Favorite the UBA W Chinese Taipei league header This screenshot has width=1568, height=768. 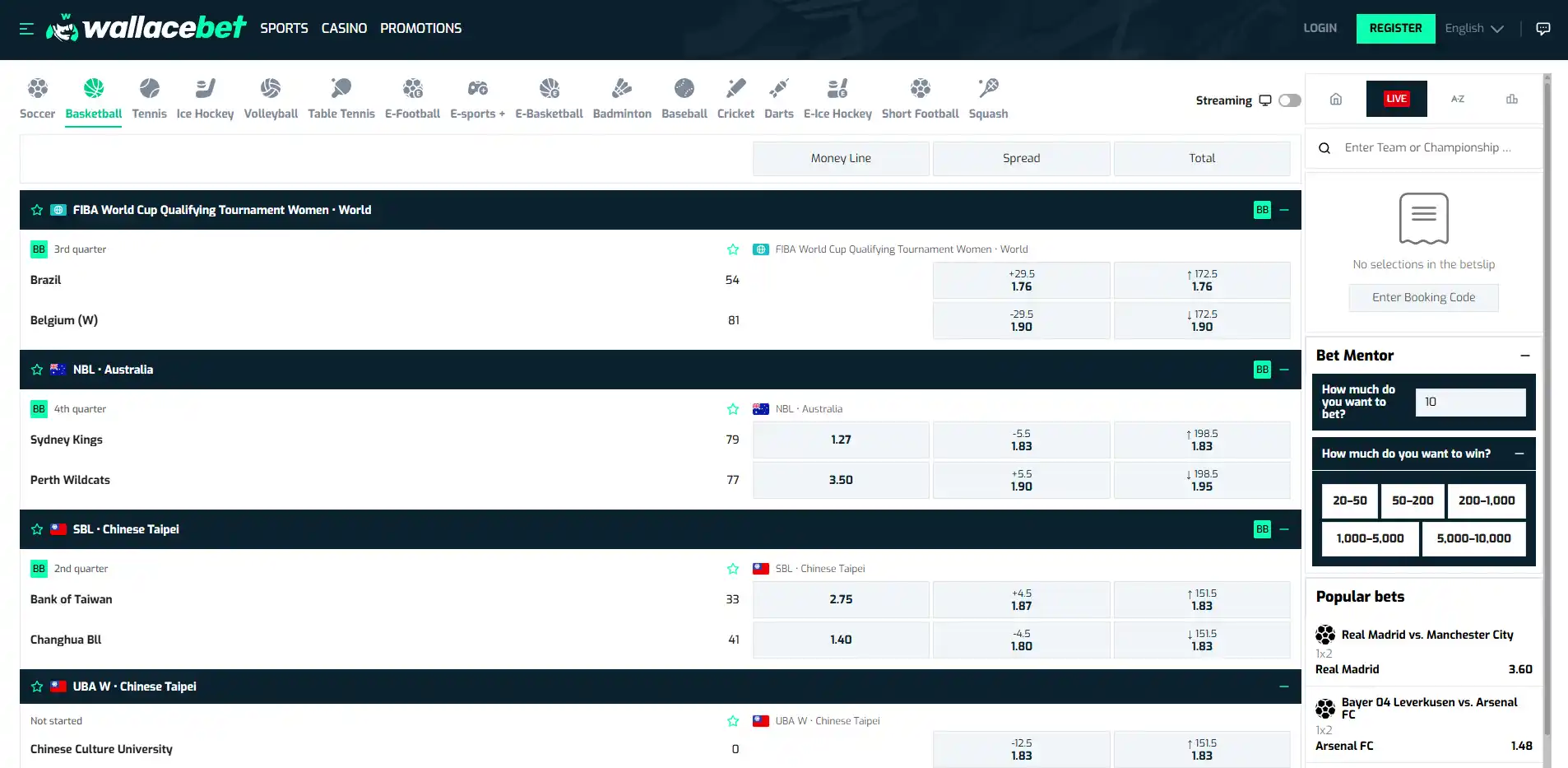pyautogui.click(x=37, y=687)
